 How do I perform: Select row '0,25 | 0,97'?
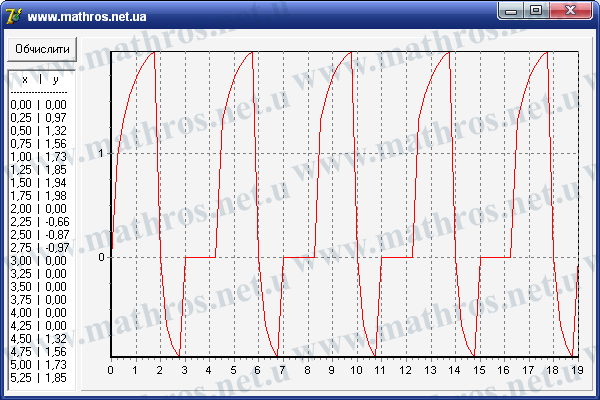(x=39, y=118)
